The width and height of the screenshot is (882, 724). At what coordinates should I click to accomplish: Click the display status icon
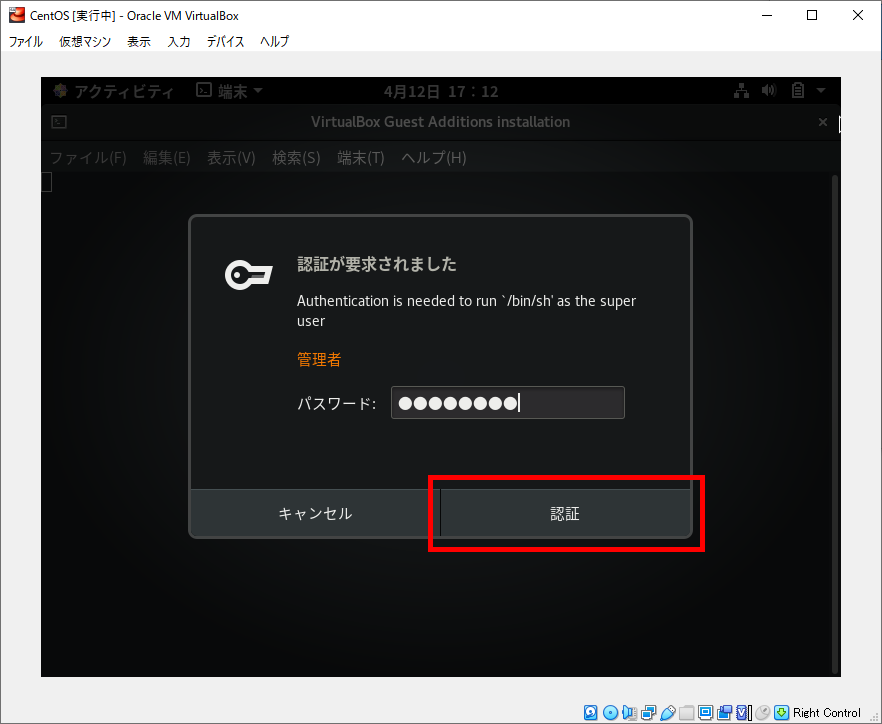705,713
